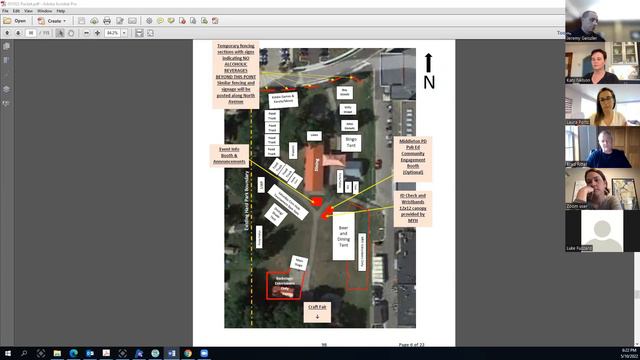Click the page number input field

pos(31,33)
